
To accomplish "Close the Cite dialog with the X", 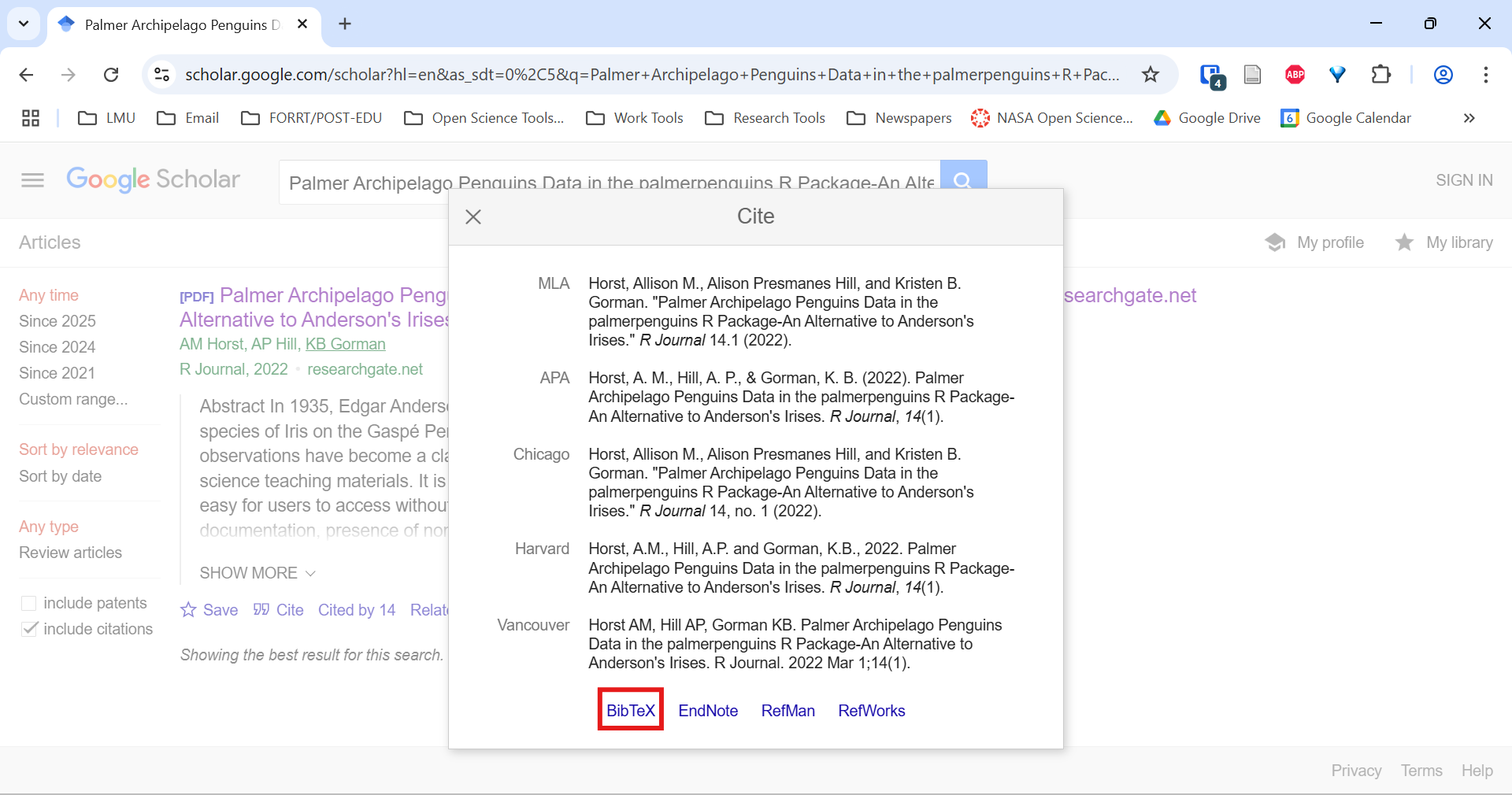I will [473, 216].
